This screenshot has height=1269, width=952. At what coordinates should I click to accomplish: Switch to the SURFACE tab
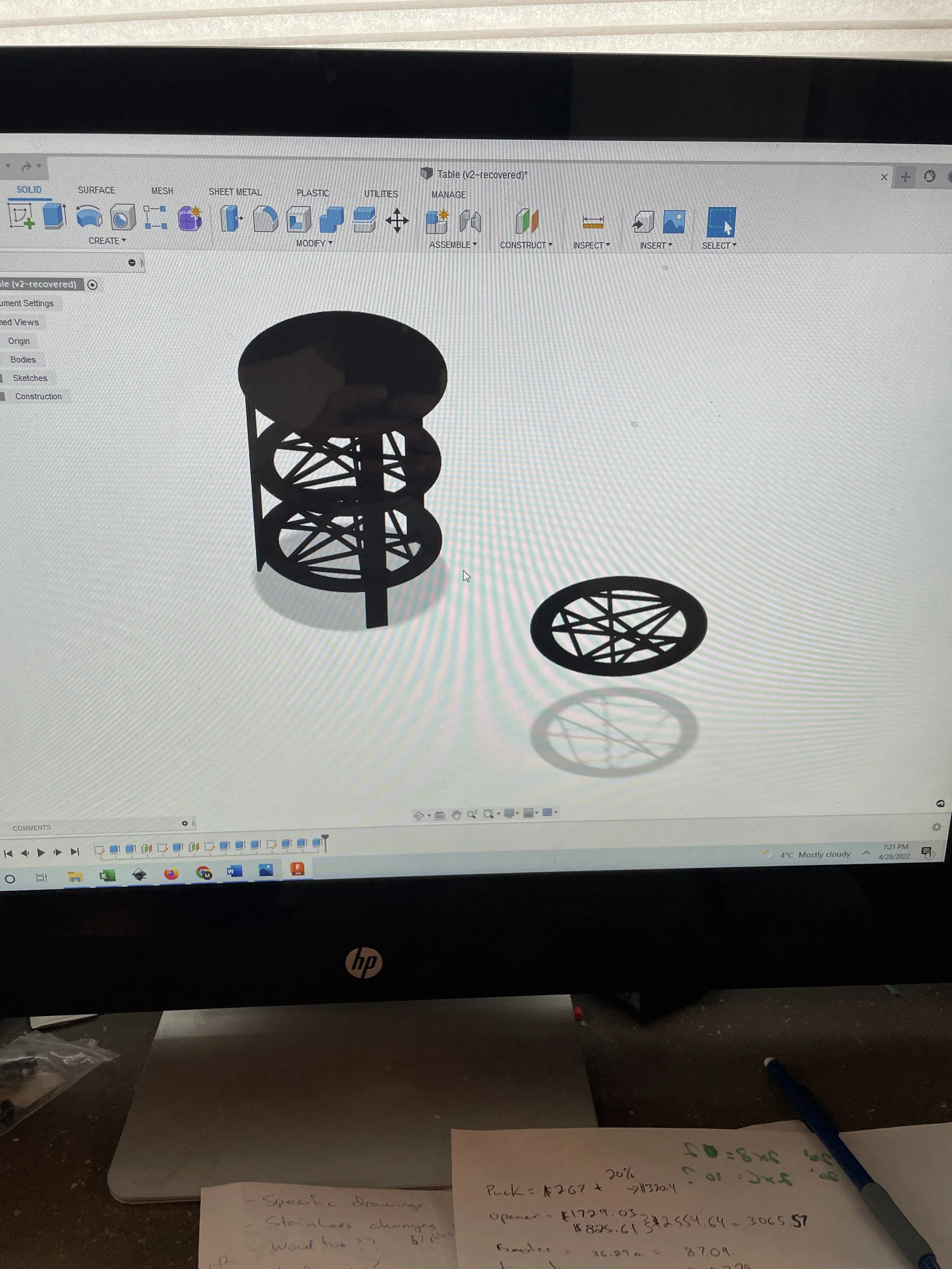(x=96, y=190)
